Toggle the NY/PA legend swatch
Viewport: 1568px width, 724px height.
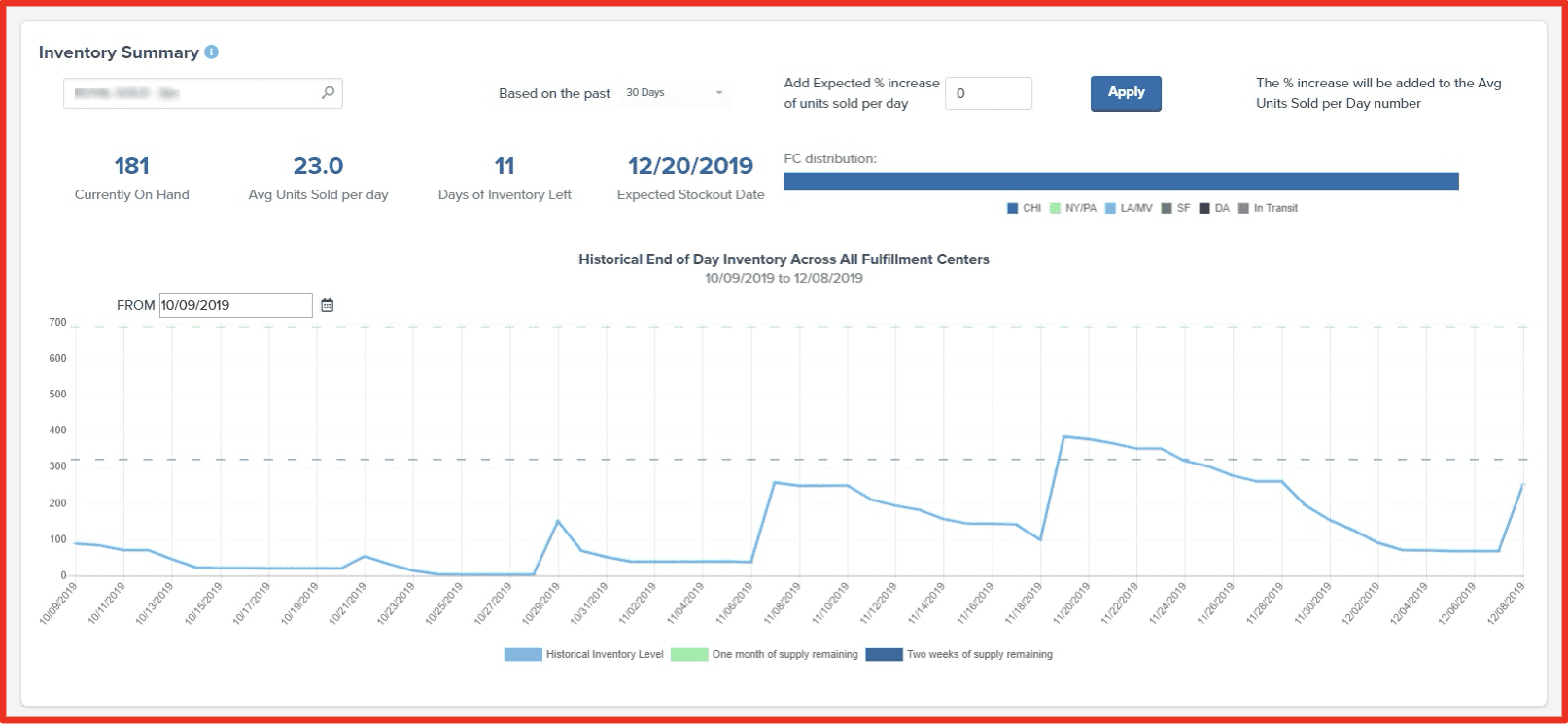1055,208
